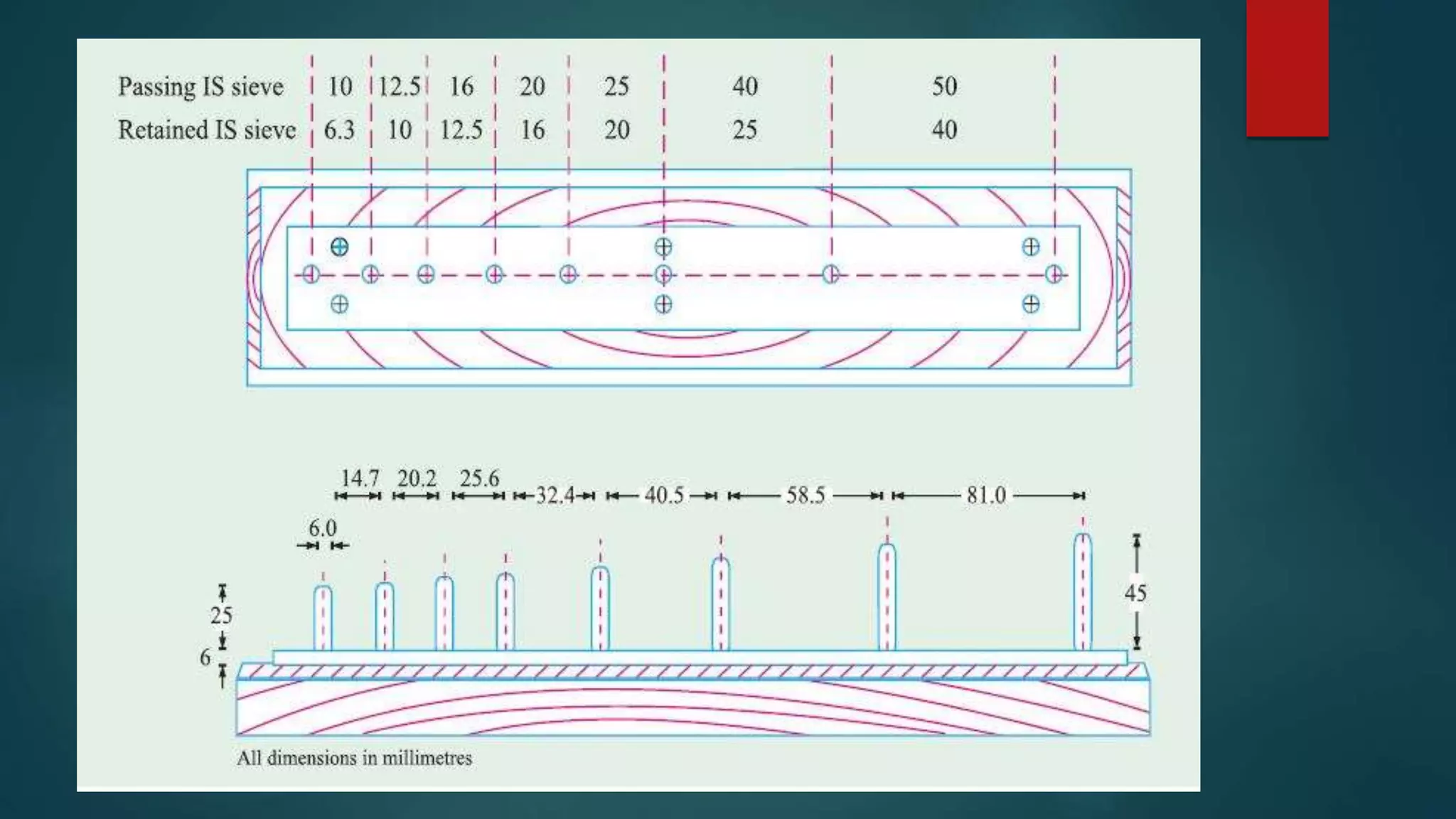The height and width of the screenshot is (819, 1456).
Task: Click the rightmost pin circle on dashed centerline
Action: [1054, 274]
